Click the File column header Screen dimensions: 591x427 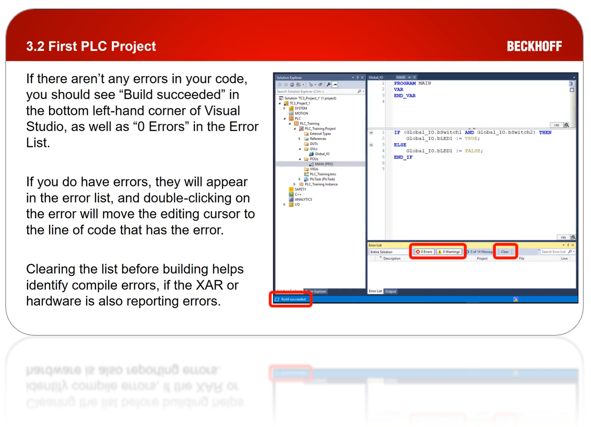[x=522, y=259]
